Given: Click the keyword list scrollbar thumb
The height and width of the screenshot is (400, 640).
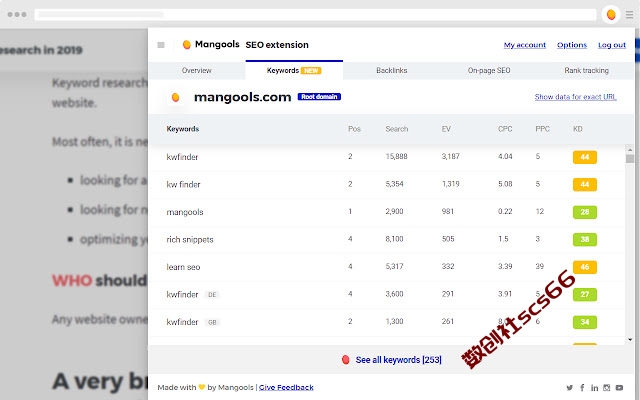Looking at the screenshot, I should [x=630, y=159].
